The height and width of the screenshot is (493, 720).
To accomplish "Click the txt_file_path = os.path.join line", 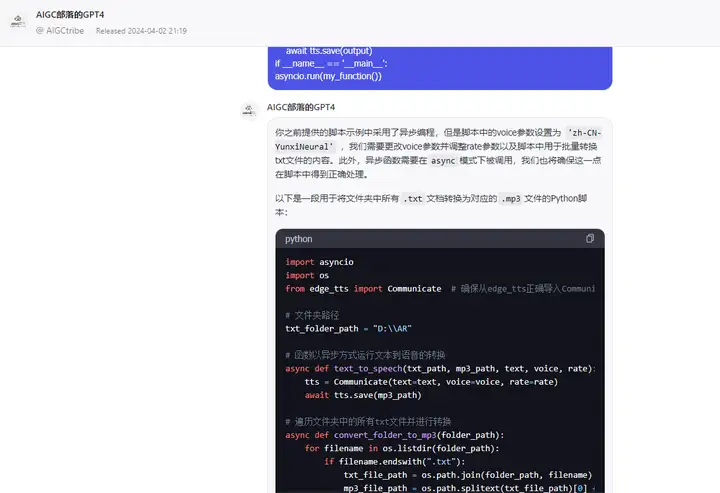I will (x=468, y=475).
